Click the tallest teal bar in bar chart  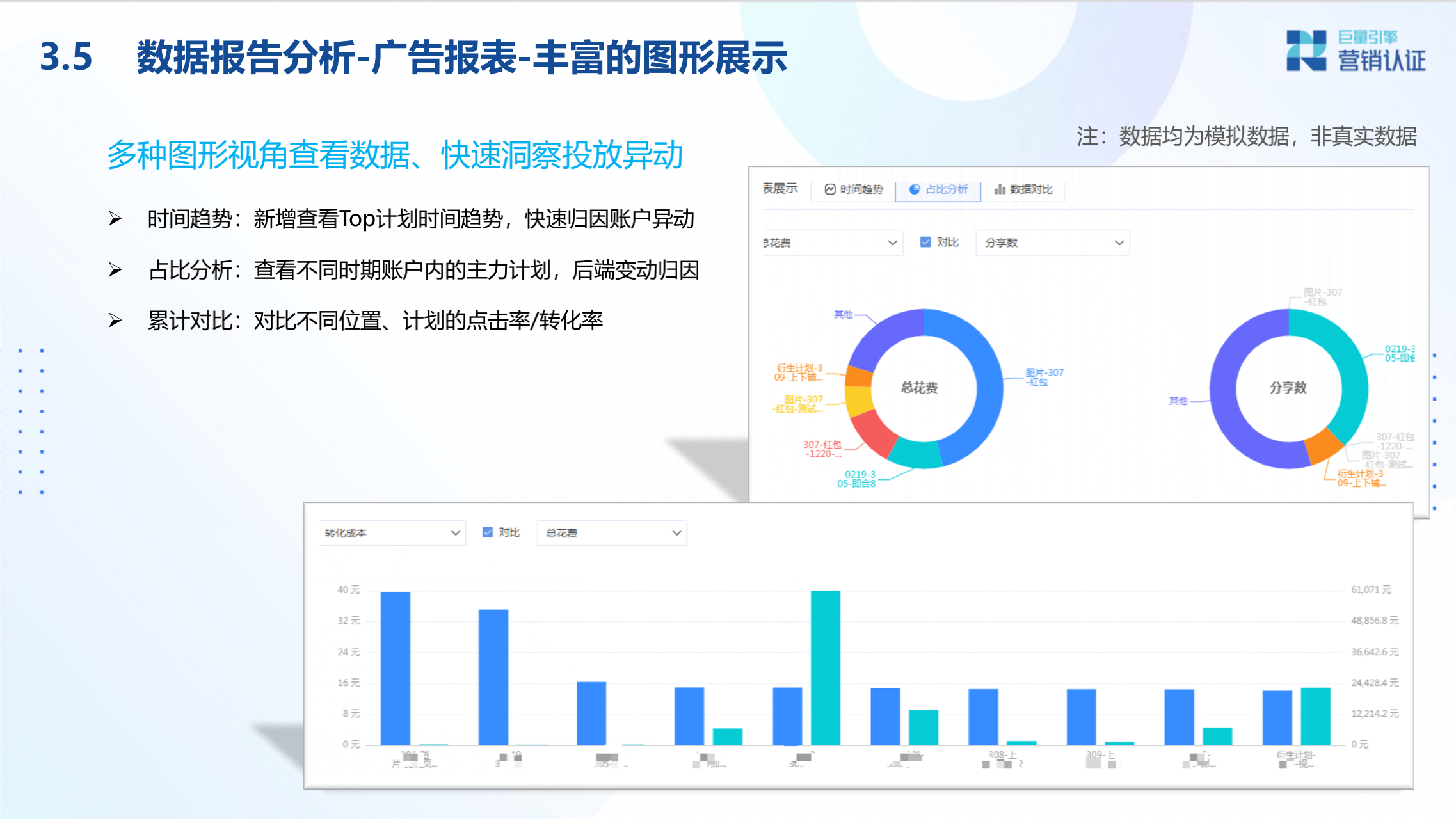pyautogui.click(x=825, y=668)
